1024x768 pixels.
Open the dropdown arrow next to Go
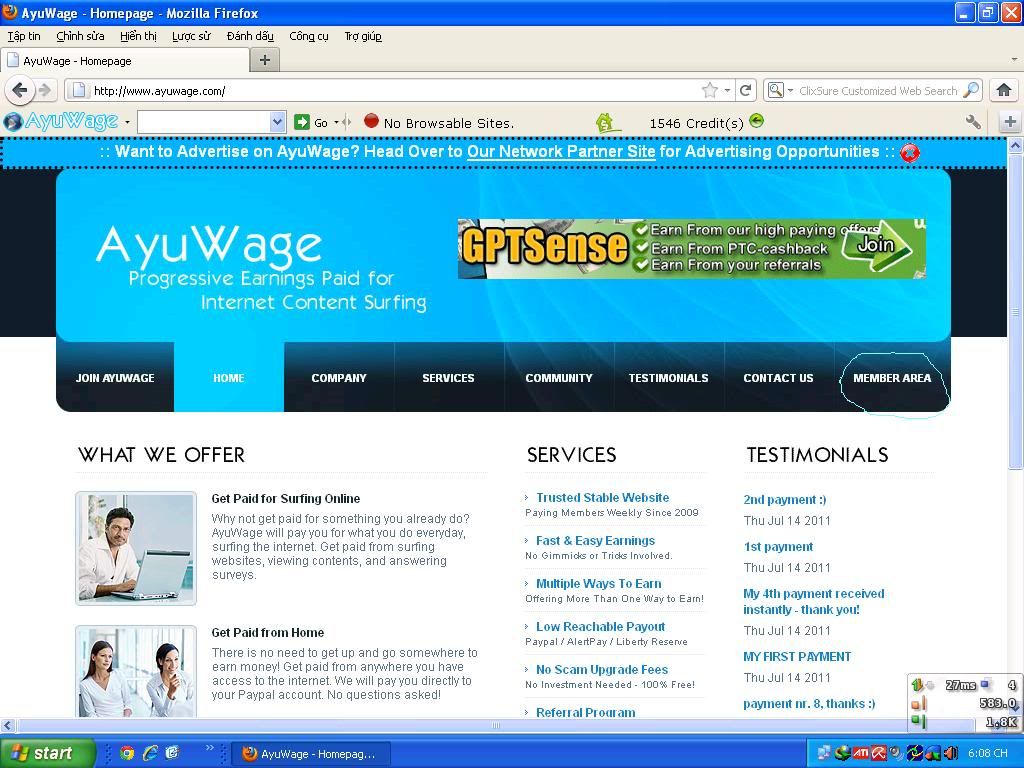pos(336,122)
